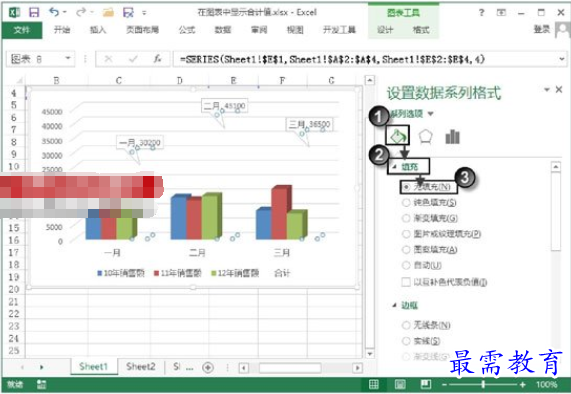Adjust the zoom slider handle in status bar
Screen dimensions: 571x394
[483, 384]
